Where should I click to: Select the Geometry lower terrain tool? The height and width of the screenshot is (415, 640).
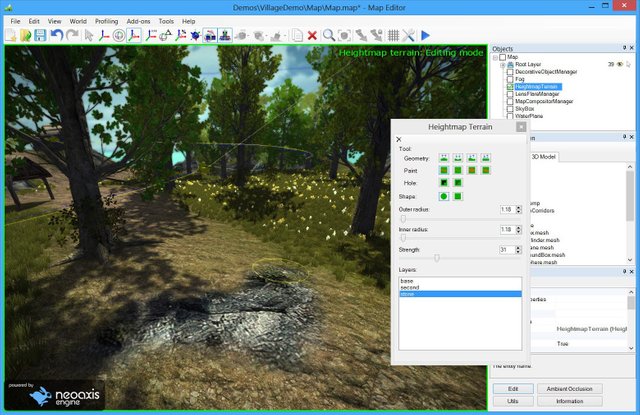[x=458, y=158]
